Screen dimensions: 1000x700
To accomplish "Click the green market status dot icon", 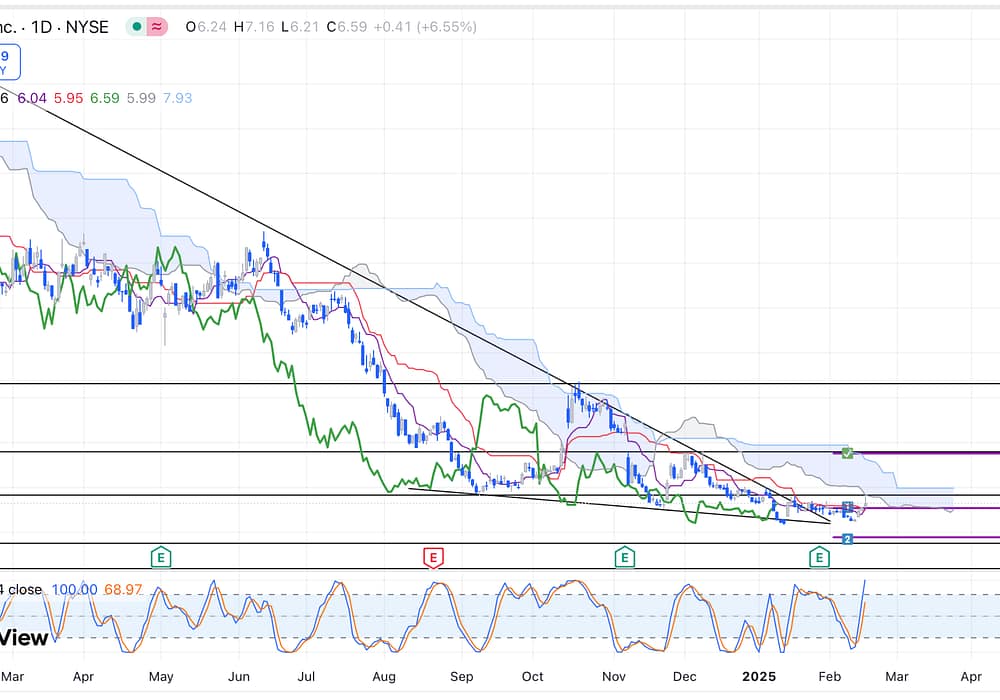I will coord(138,28).
